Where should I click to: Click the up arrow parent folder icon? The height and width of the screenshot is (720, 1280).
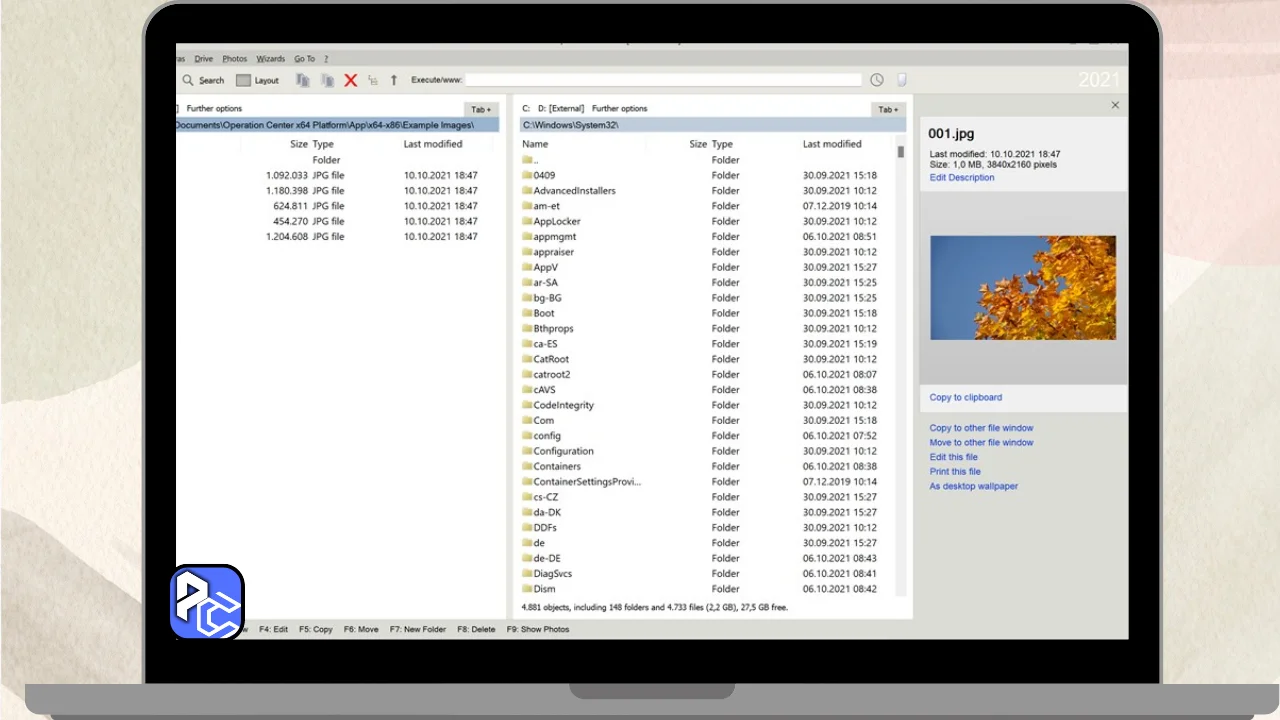point(393,80)
